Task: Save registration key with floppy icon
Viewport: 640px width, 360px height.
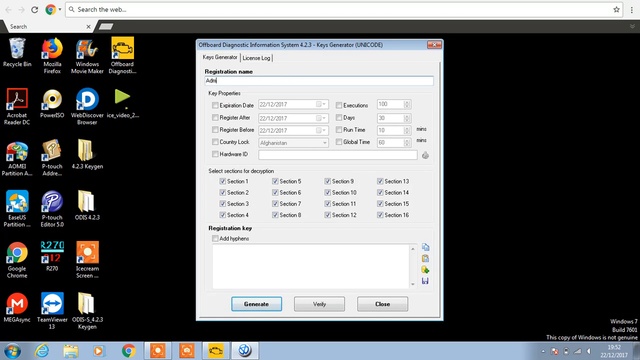Action: pyautogui.click(x=425, y=281)
